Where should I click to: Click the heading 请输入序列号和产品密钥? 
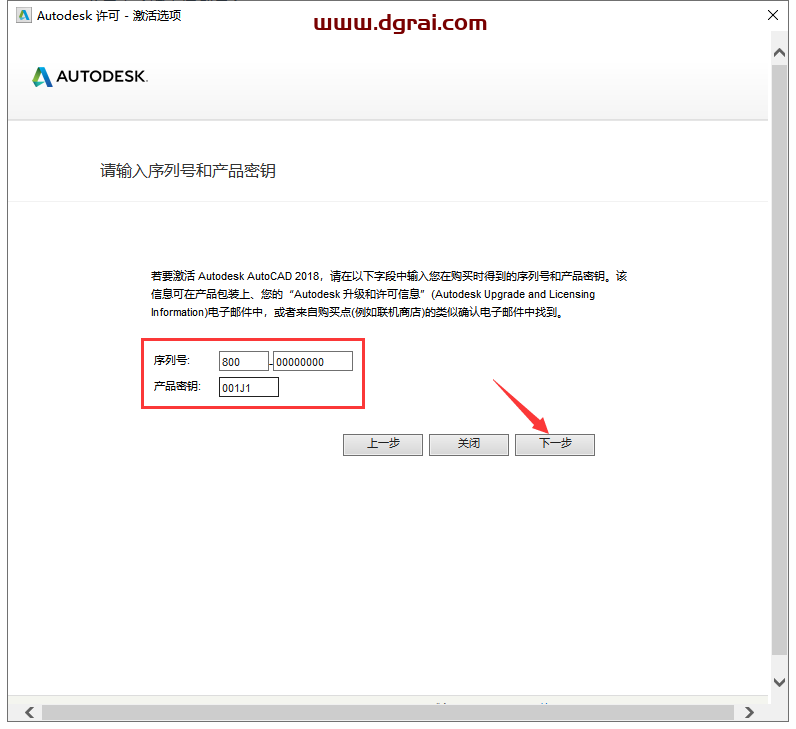coord(188,171)
